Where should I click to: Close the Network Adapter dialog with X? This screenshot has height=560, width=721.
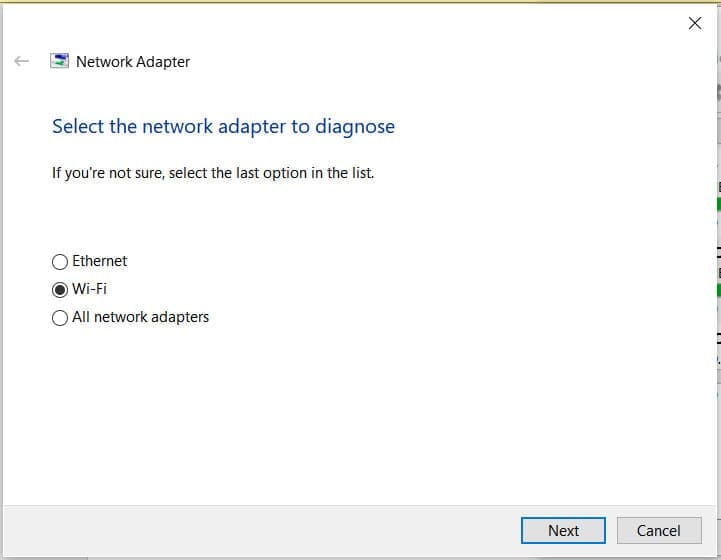pyautogui.click(x=695, y=23)
